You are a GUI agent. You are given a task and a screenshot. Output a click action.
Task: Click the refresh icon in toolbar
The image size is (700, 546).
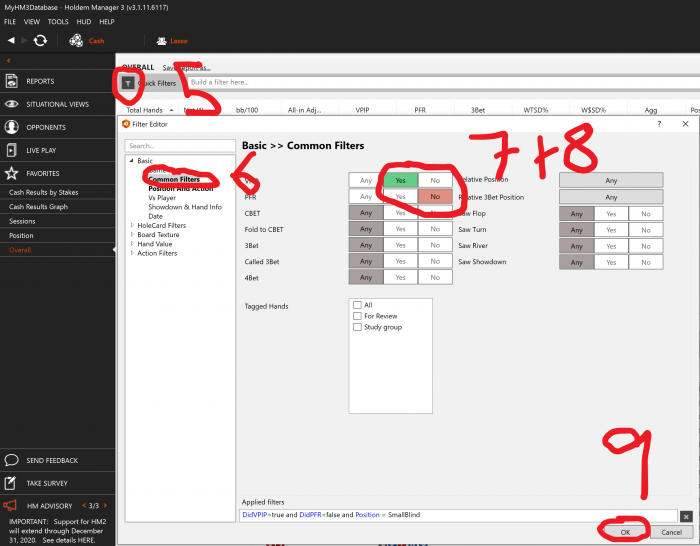click(x=40, y=41)
